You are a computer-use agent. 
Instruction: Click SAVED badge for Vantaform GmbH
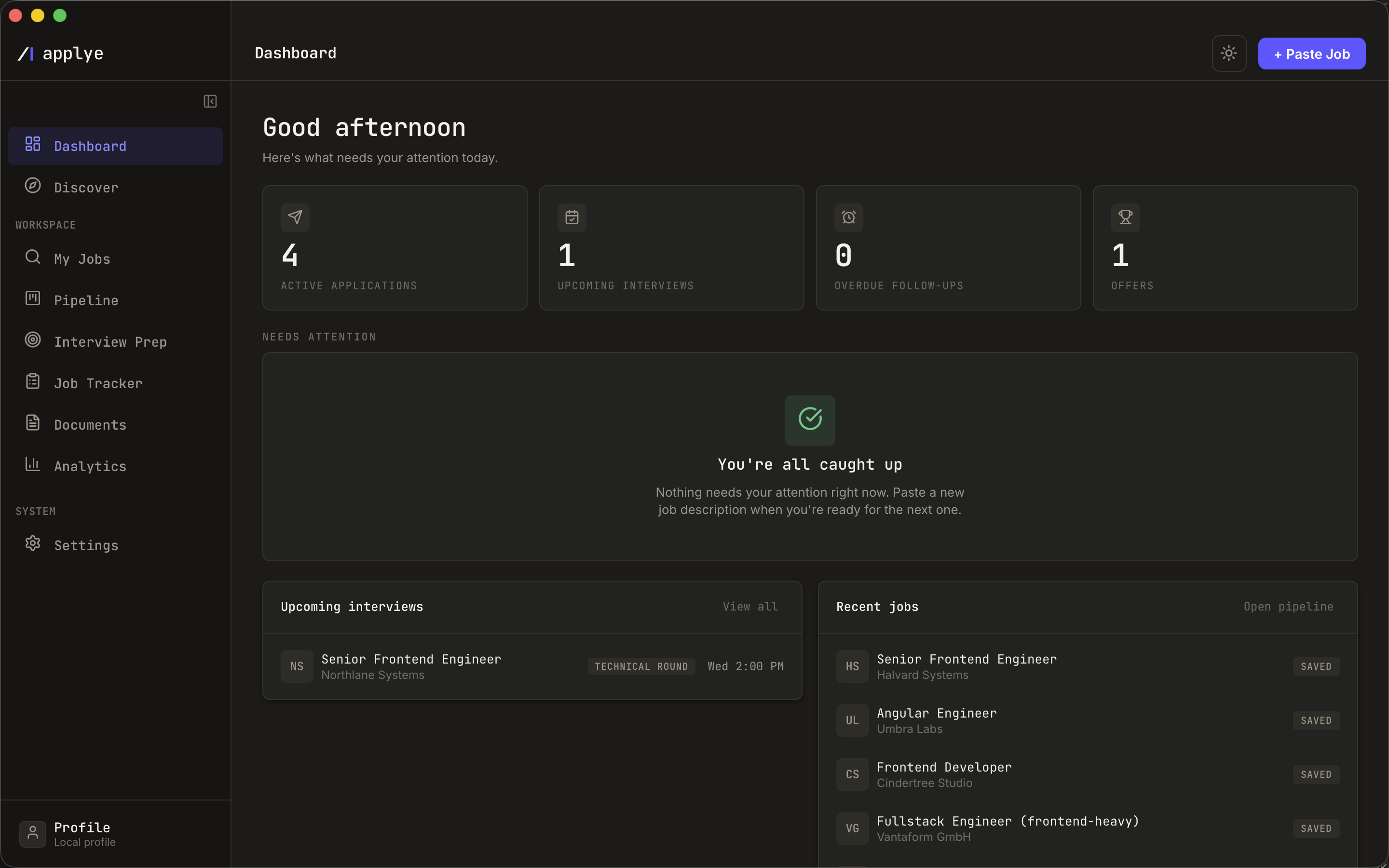click(x=1316, y=828)
